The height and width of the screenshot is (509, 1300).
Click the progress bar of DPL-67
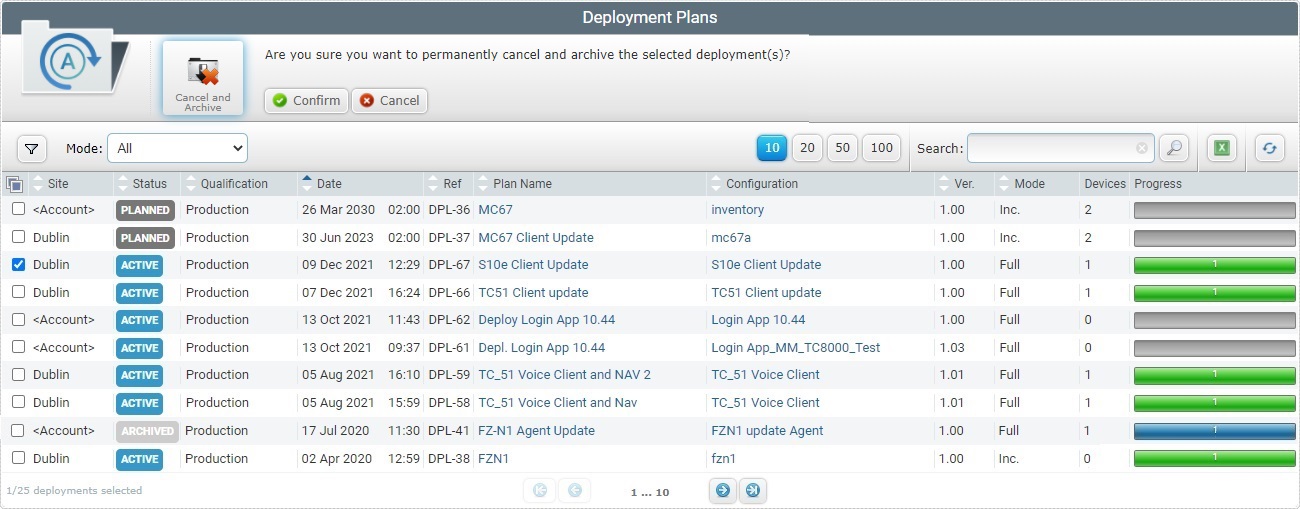pyautogui.click(x=1214, y=265)
